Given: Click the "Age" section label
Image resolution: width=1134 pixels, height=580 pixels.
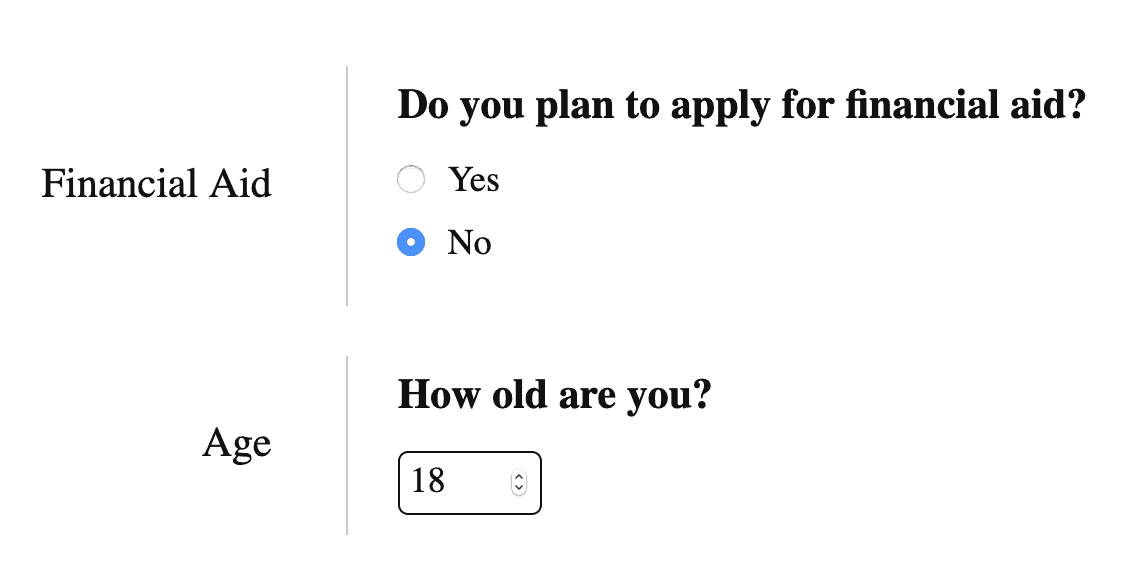Looking at the screenshot, I should point(237,442).
